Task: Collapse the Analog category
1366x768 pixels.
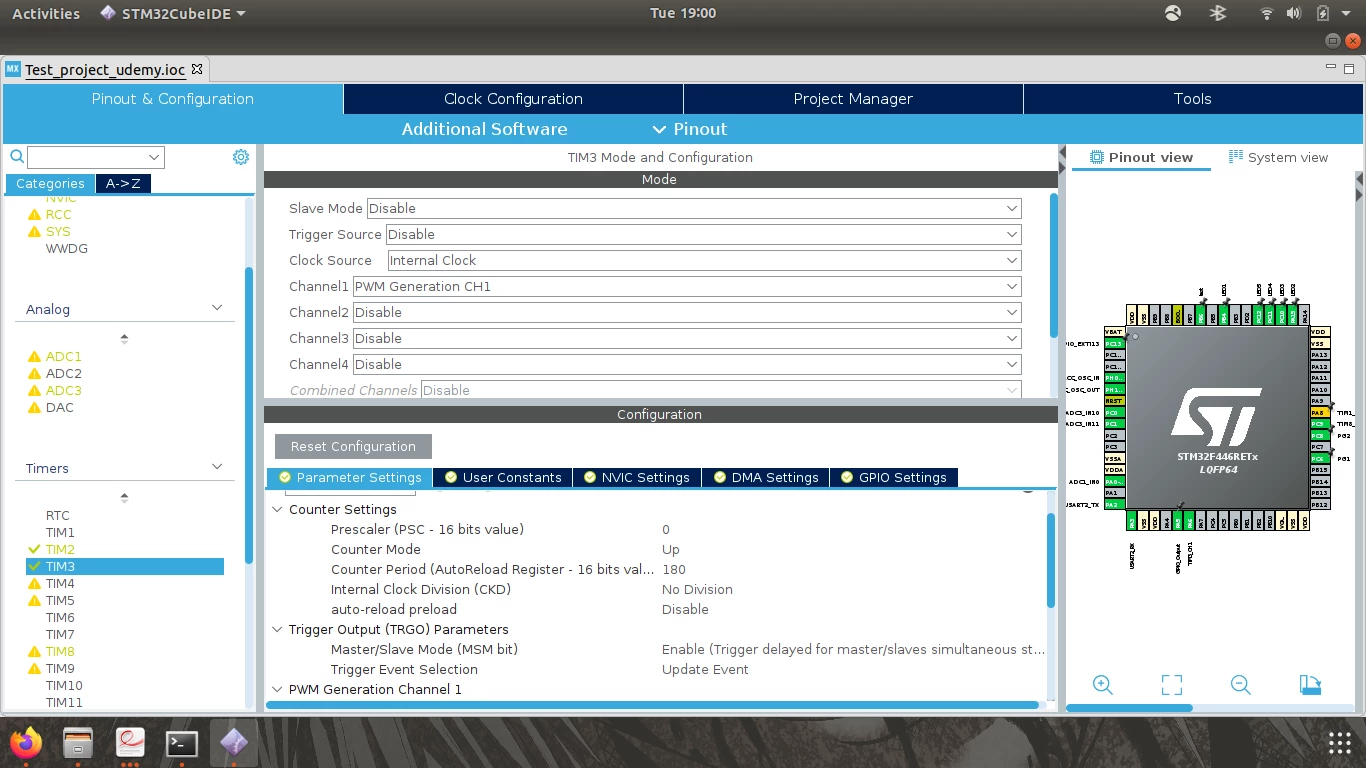Action: point(217,308)
